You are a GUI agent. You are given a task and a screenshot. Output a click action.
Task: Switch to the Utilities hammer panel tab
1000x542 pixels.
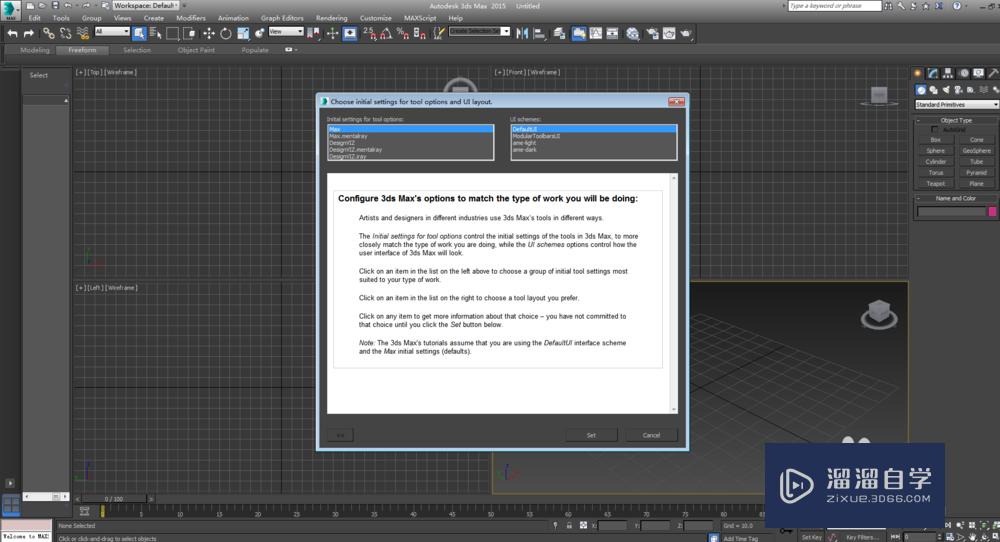click(993, 73)
